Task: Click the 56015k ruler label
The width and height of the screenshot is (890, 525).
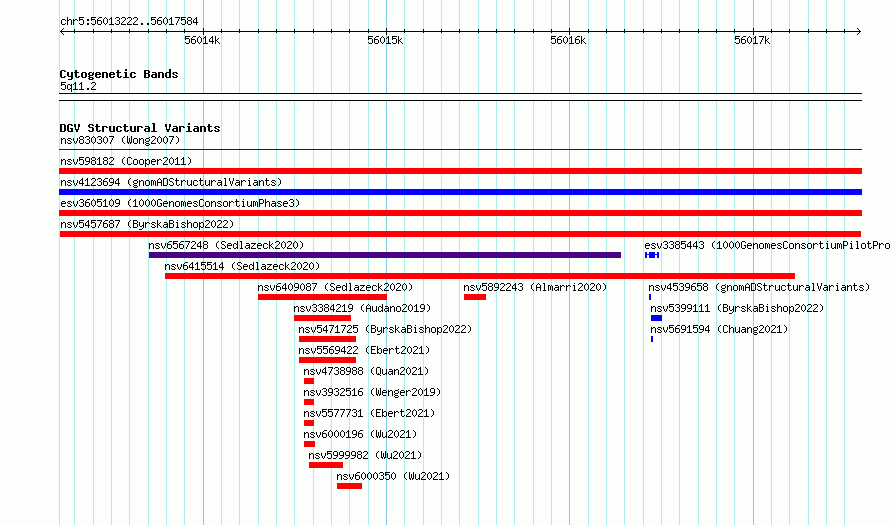Action: tap(385, 40)
